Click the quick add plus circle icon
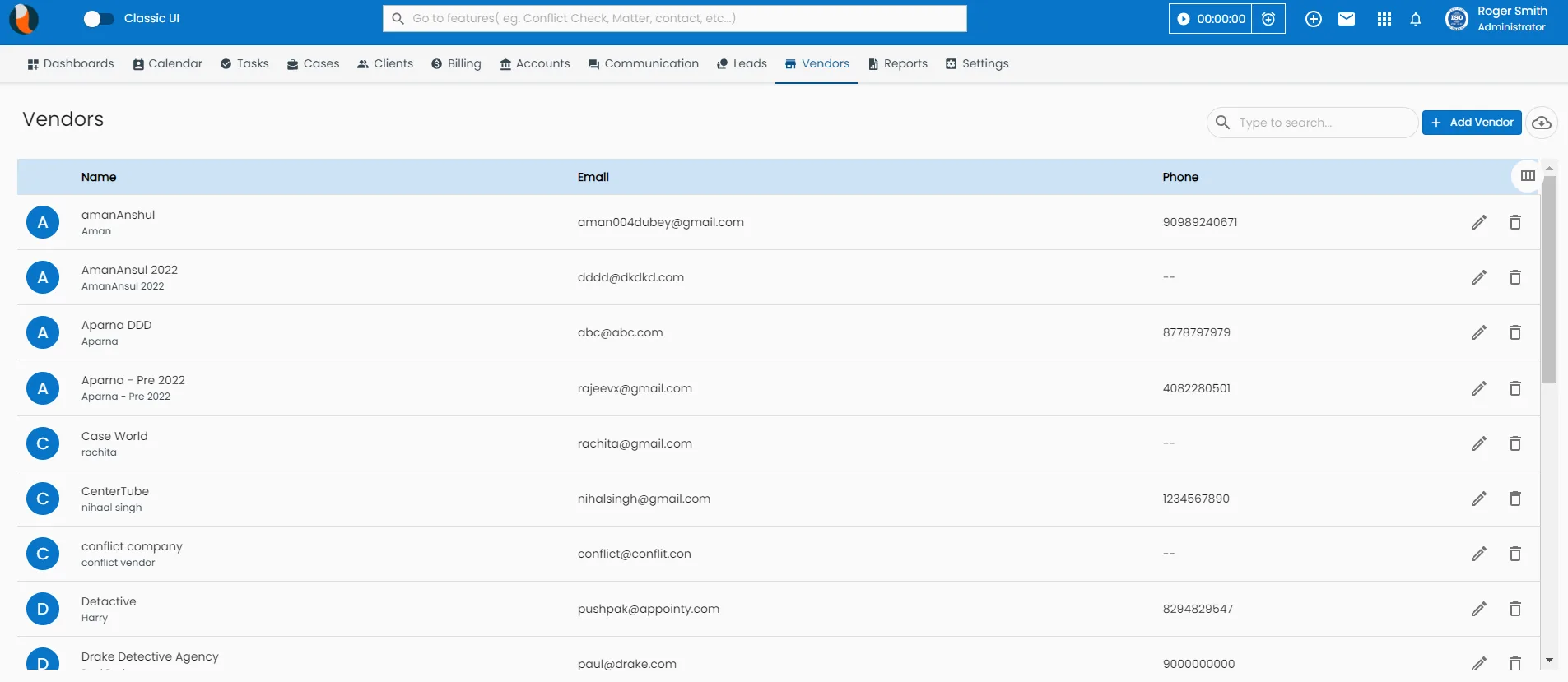This screenshot has width=1568, height=682. click(x=1314, y=19)
